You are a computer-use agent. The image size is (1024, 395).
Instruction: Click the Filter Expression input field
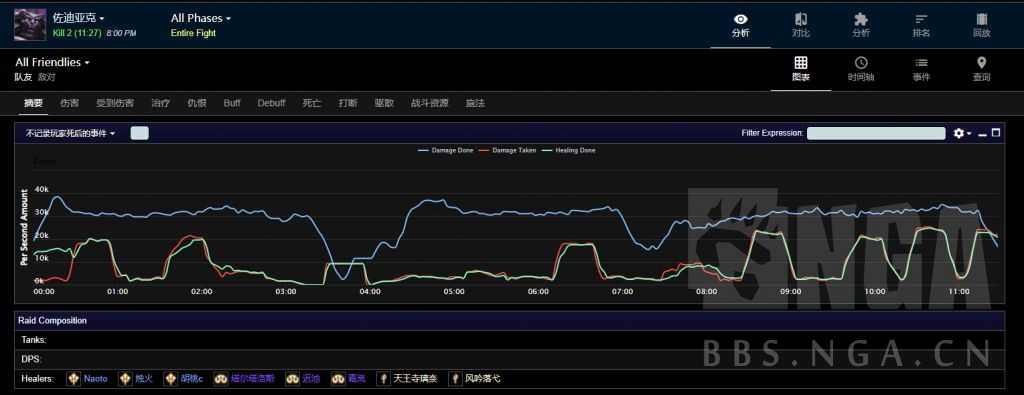pyautogui.click(x=876, y=133)
